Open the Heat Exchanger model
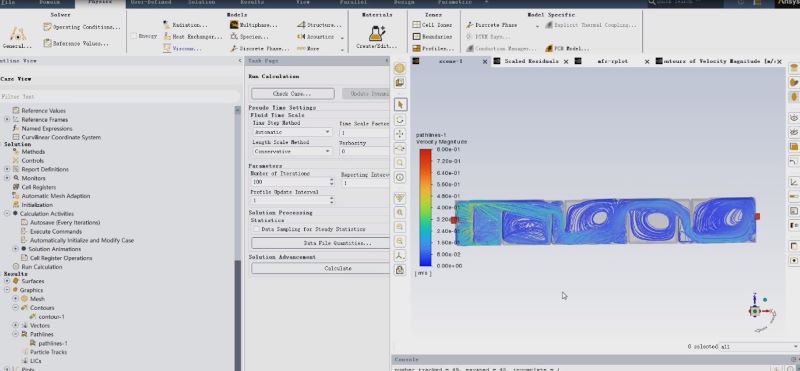The width and height of the screenshot is (800, 371). point(193,37)
